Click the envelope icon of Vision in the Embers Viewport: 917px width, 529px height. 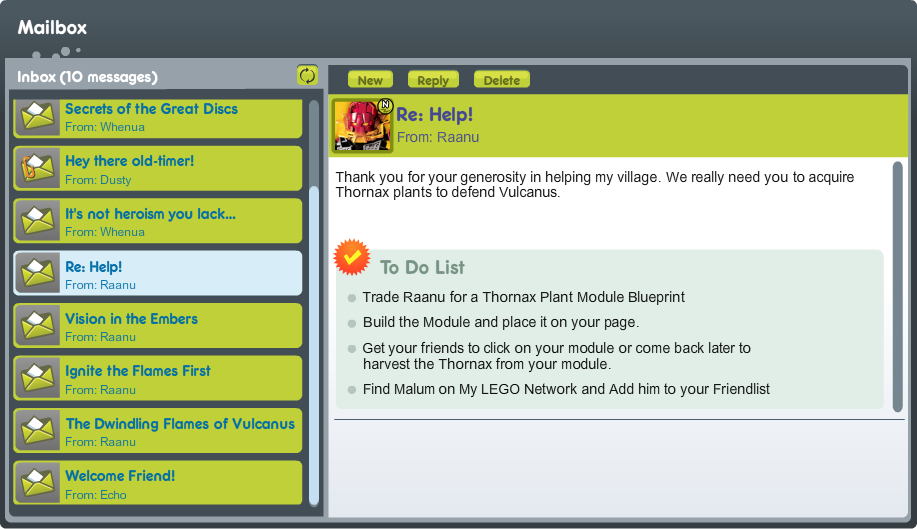(37, 326)
